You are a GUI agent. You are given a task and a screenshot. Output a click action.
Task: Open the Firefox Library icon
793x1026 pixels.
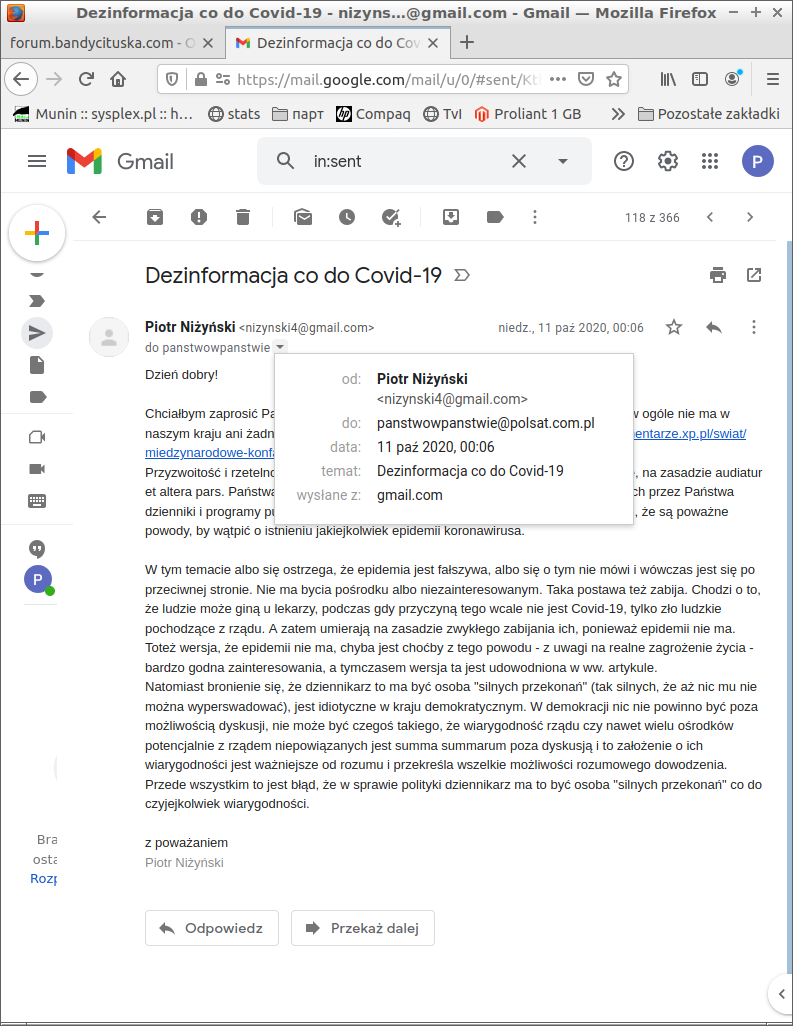coord(668,79)
